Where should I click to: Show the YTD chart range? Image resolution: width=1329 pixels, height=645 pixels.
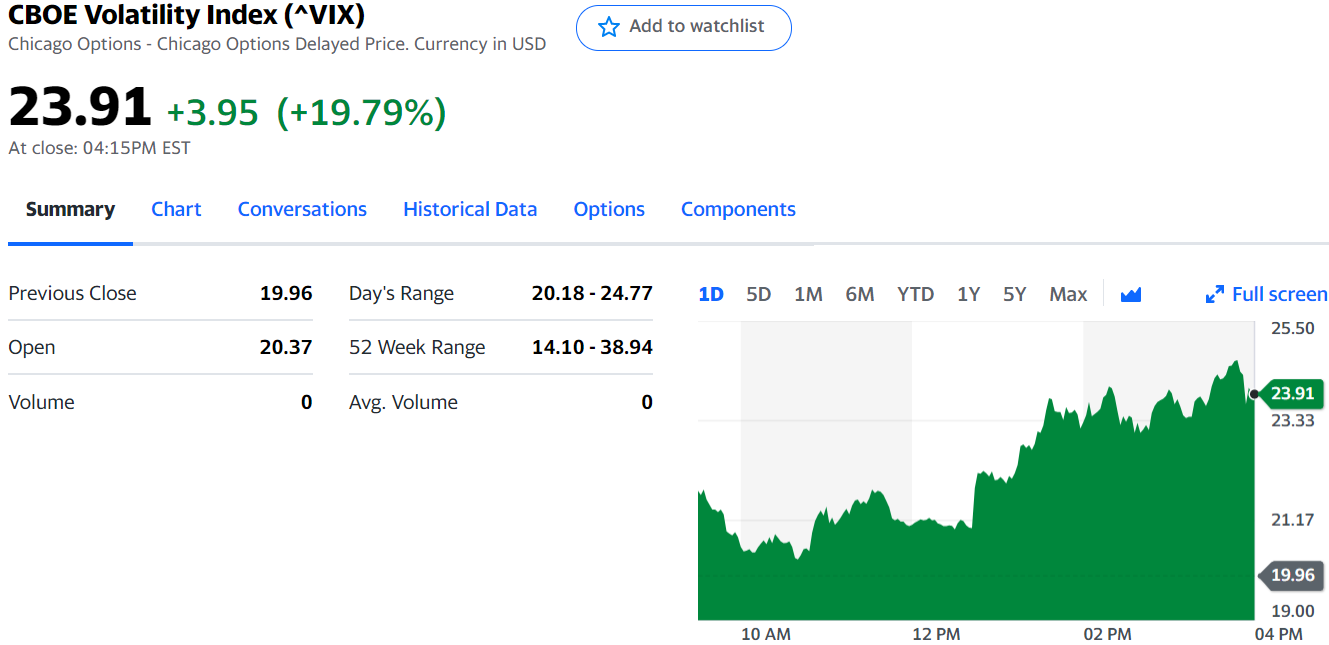point(915,294)
